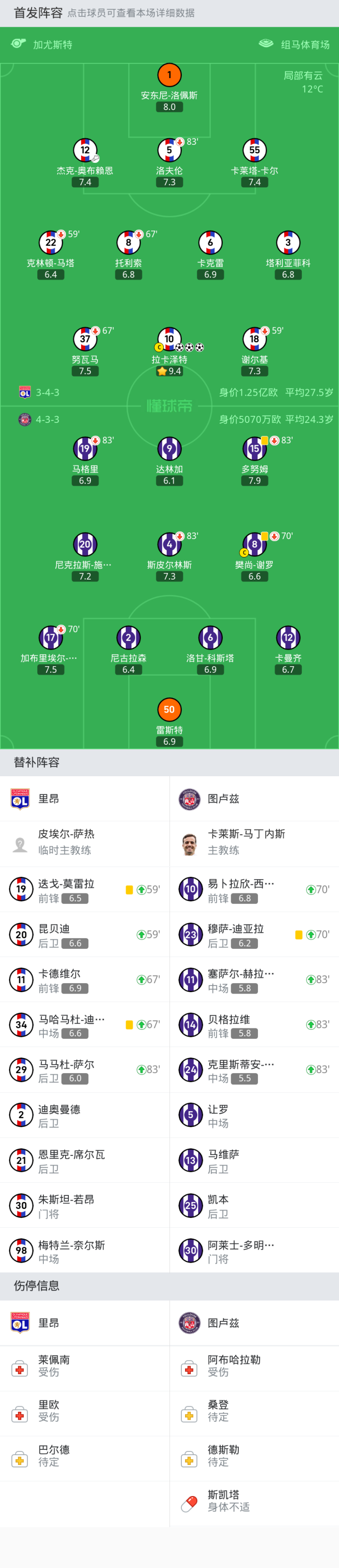The height and width of the screenshot is (1568, 339).
Task: Select goalkeeper 安东尼-洛佩斯's orange number 1 badge
Action: (x=169, y=75)
